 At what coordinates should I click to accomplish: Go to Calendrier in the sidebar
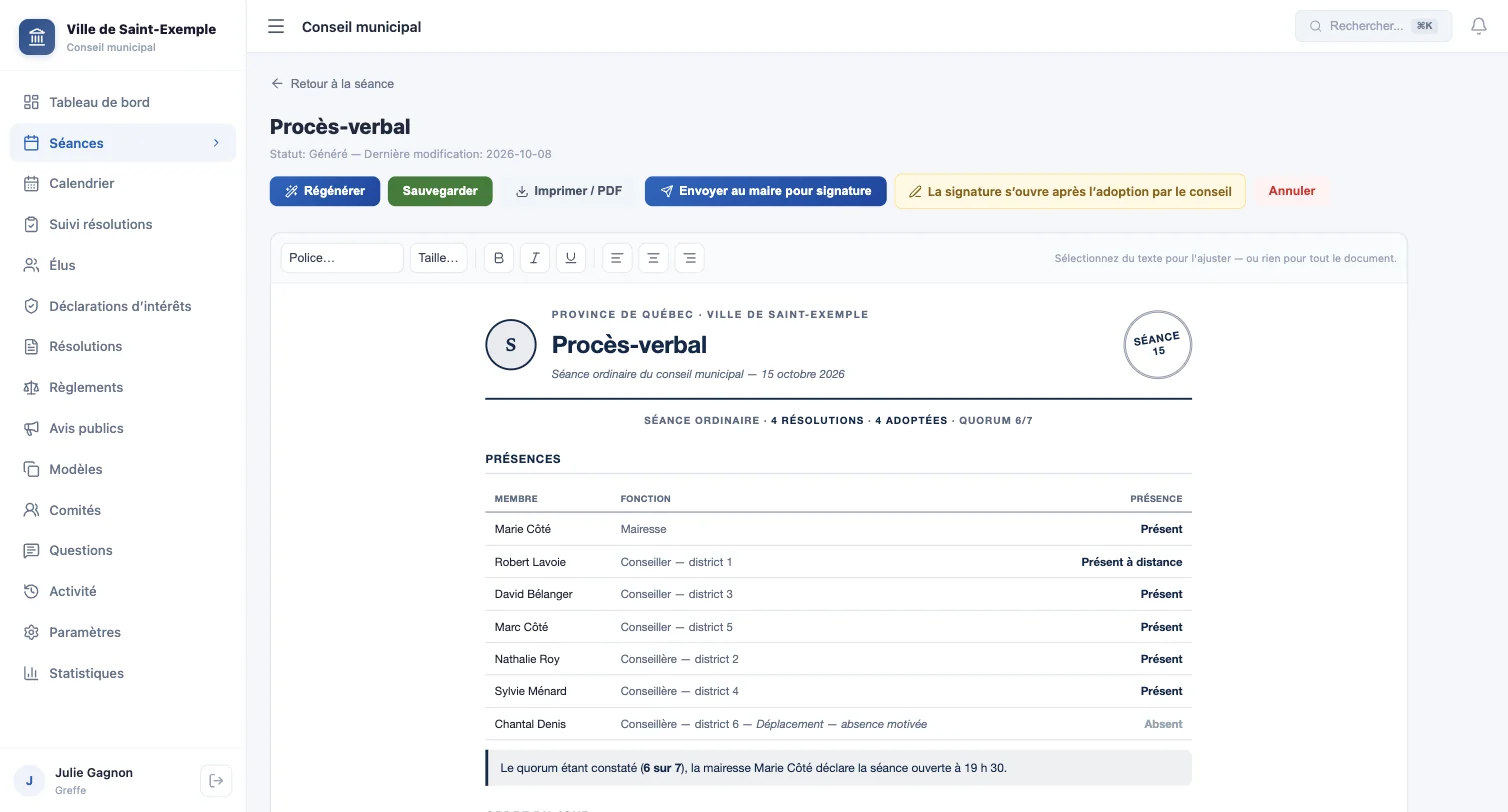[x=123, y=183]
